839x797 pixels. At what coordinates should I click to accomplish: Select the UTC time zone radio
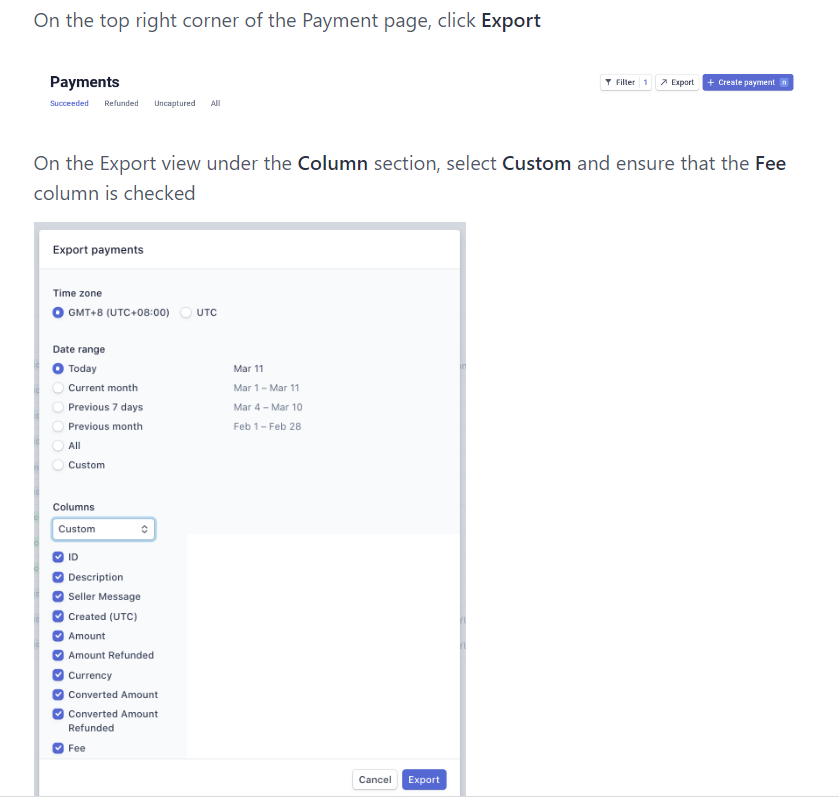pyautogui.click(x=186, y=312)
